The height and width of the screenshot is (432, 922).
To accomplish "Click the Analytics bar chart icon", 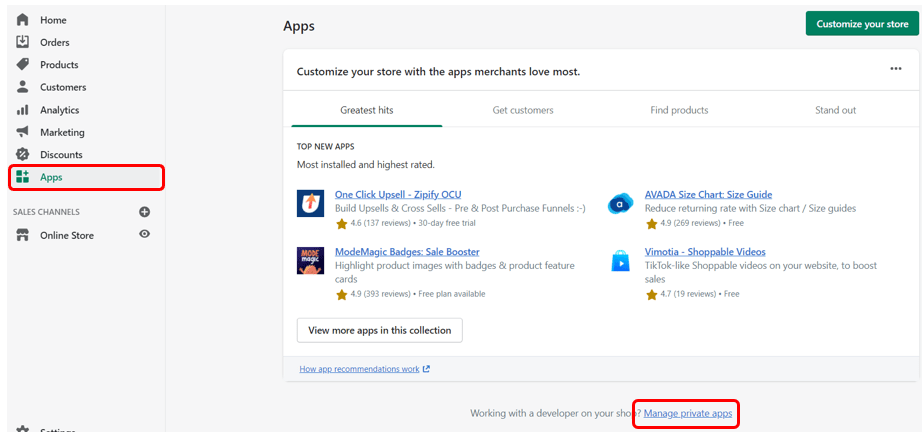I will tap(22, 110).
